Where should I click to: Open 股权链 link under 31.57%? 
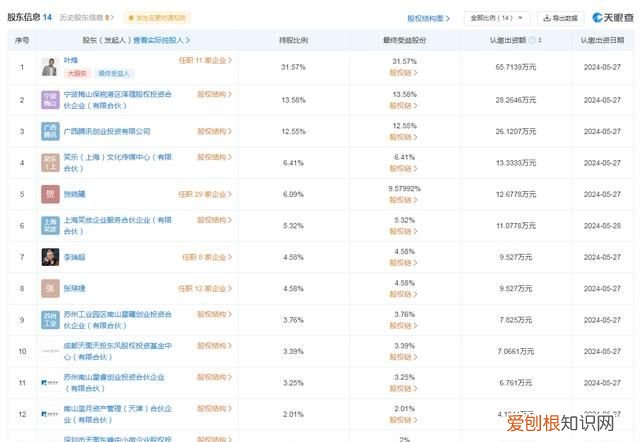click(x=403, y=73)
